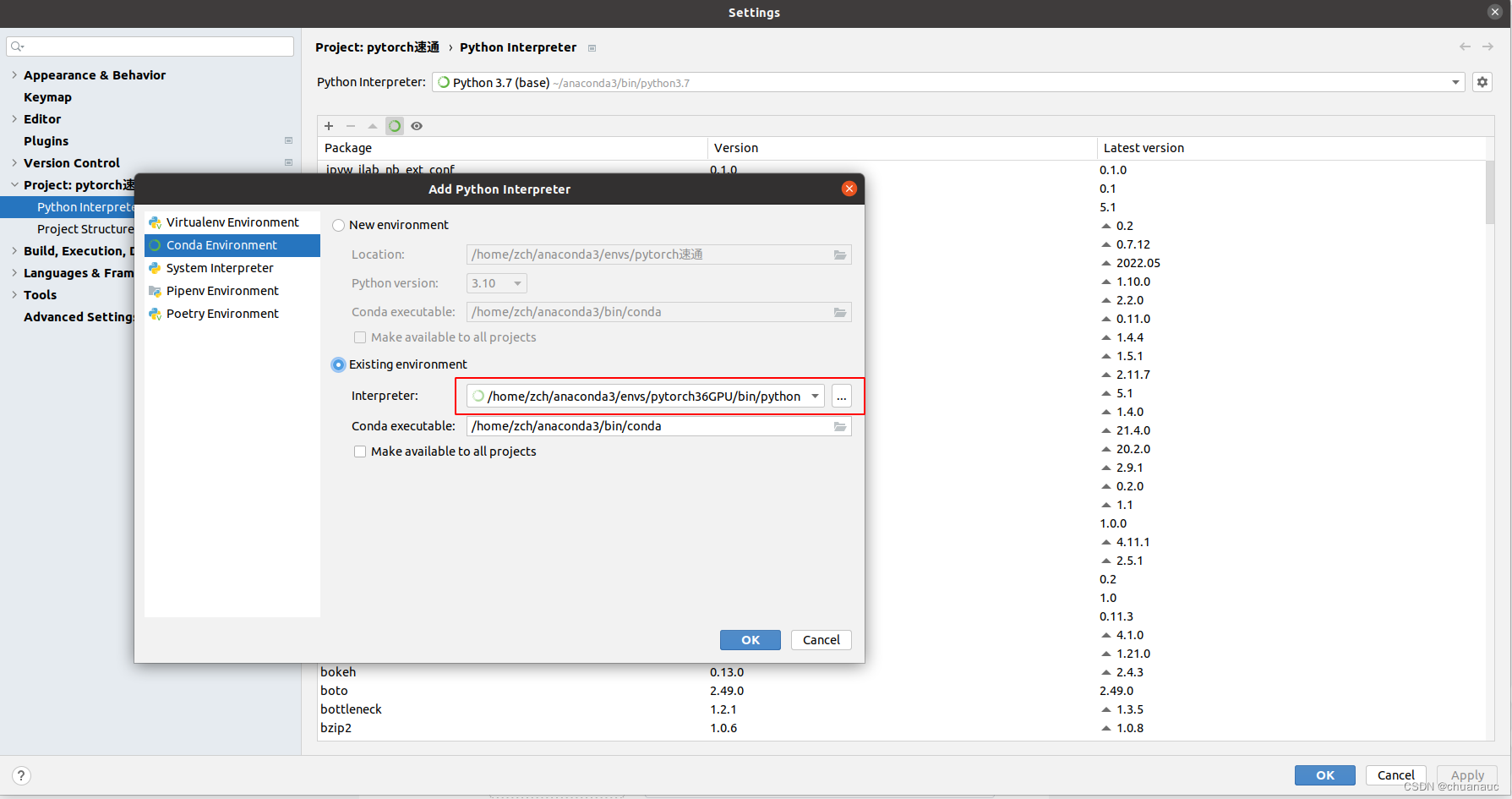Click Apply in the Settings window

(x=1467, y=775)
